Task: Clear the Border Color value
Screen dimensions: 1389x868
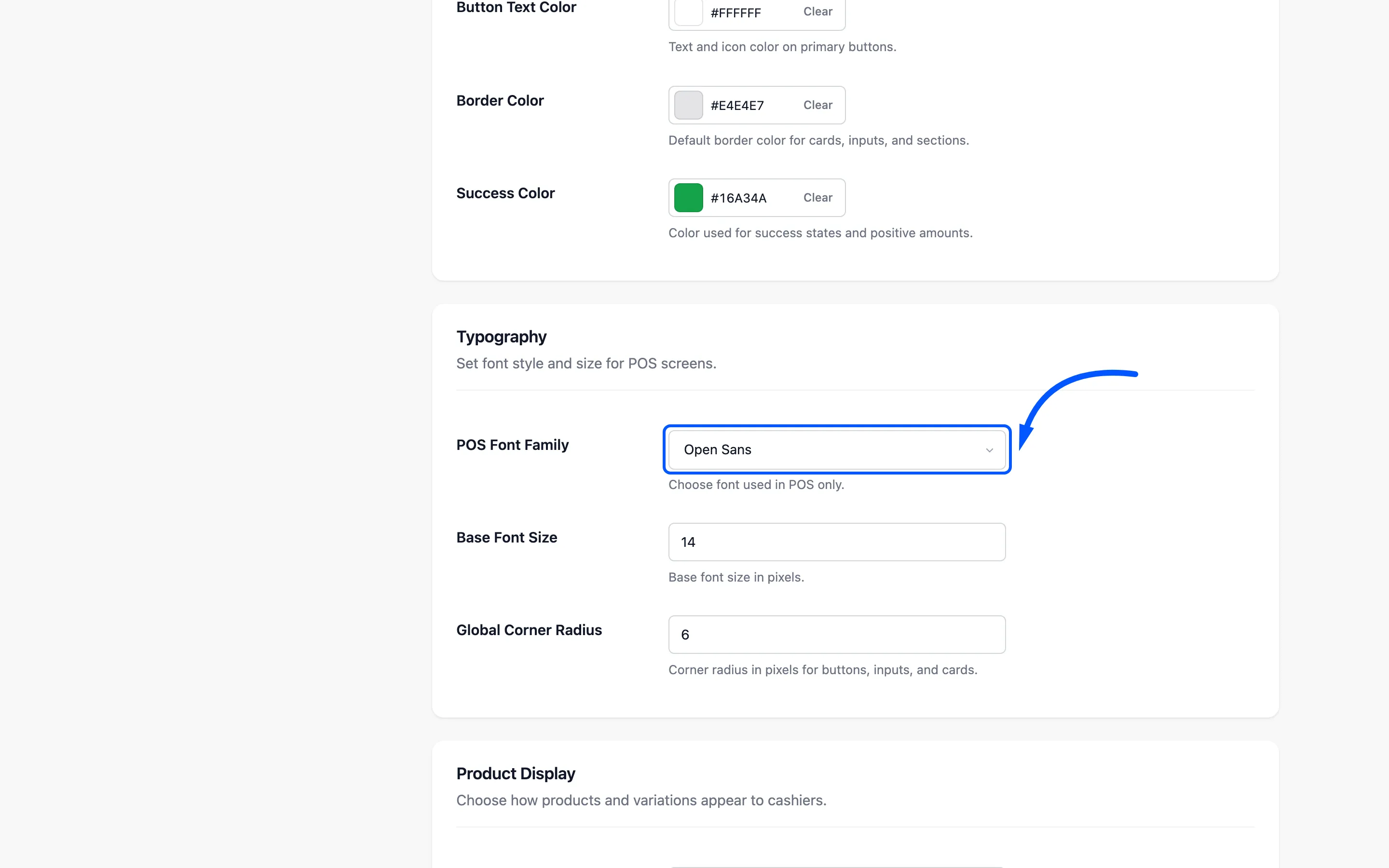Action: [817, 105]
